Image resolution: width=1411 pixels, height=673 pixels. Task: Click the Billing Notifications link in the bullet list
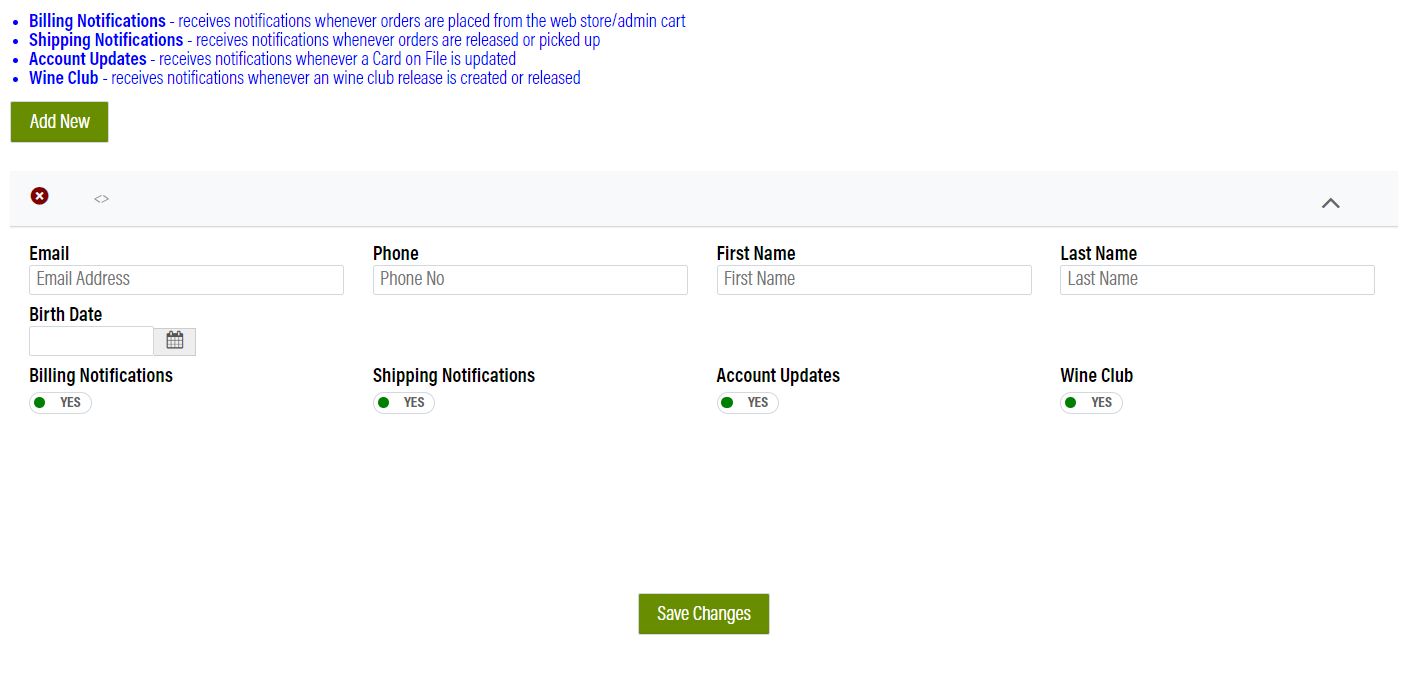click(96, 20)
